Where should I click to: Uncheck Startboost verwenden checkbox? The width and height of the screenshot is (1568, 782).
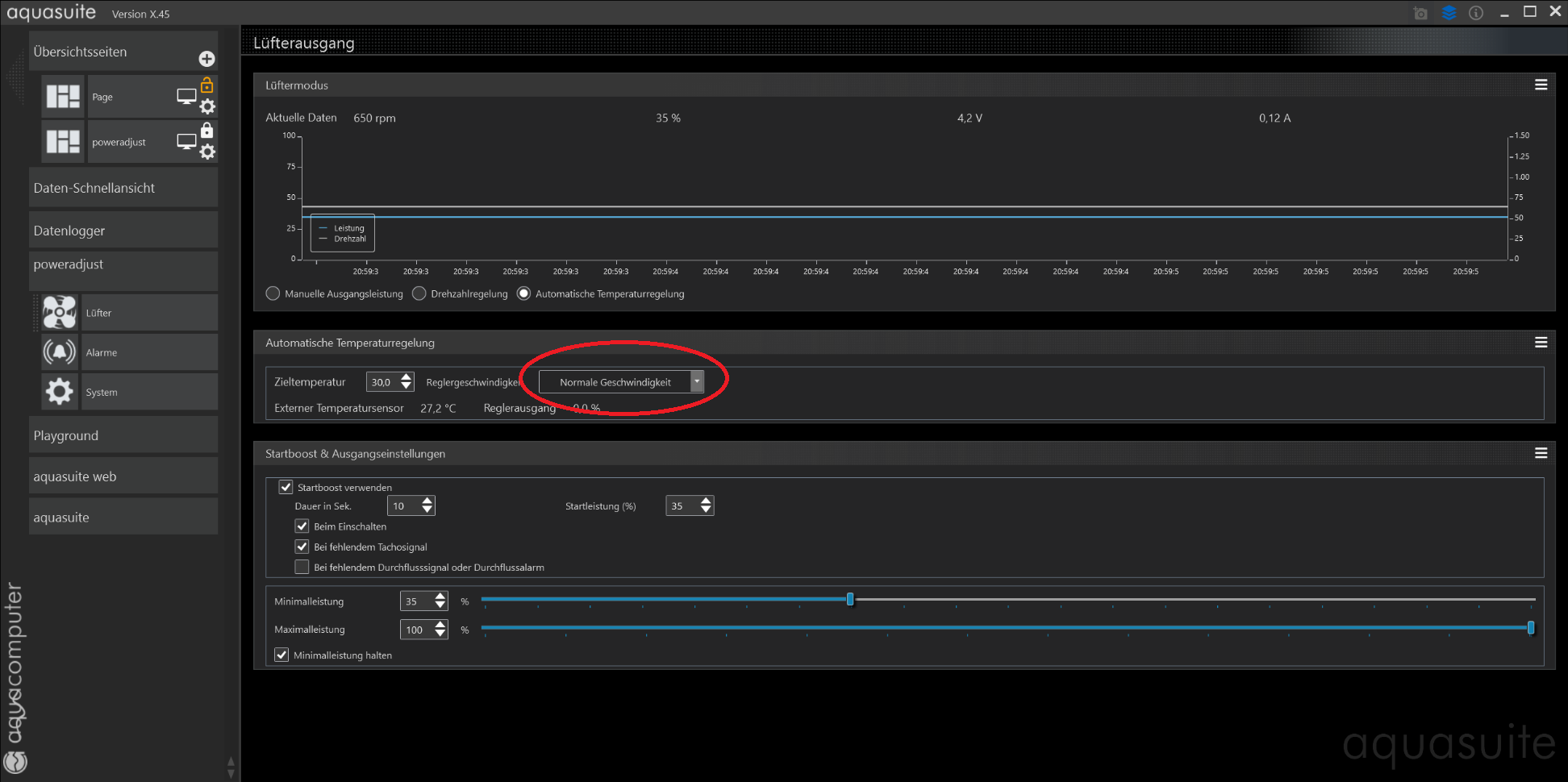point(286,487)
